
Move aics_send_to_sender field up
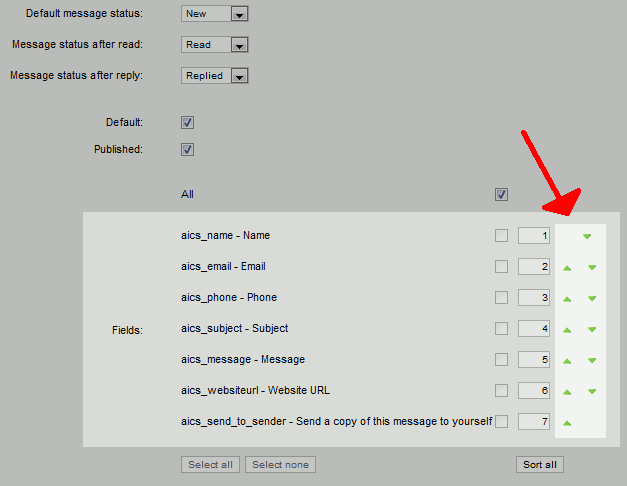[x=567, y=423]
